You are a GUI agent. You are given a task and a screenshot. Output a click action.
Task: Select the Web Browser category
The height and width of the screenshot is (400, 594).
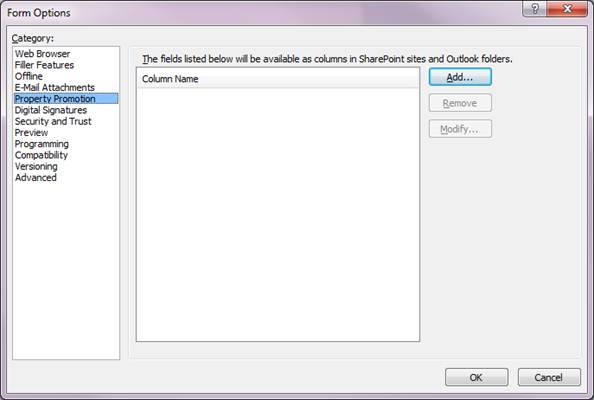coord(42,54)
